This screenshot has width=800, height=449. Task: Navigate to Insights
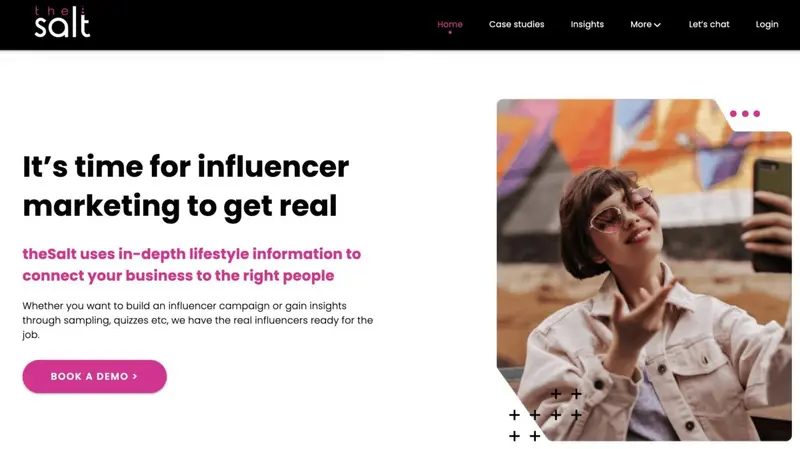coord(587,24)
